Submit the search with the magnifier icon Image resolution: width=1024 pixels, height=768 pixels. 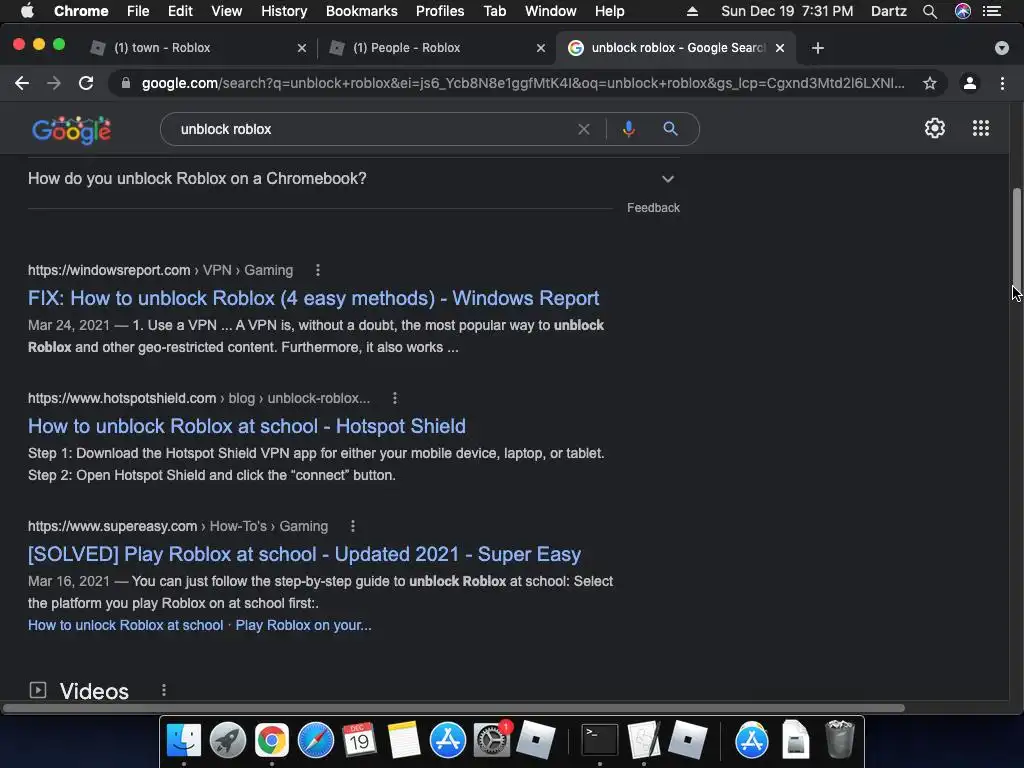[x=670, y=129]
